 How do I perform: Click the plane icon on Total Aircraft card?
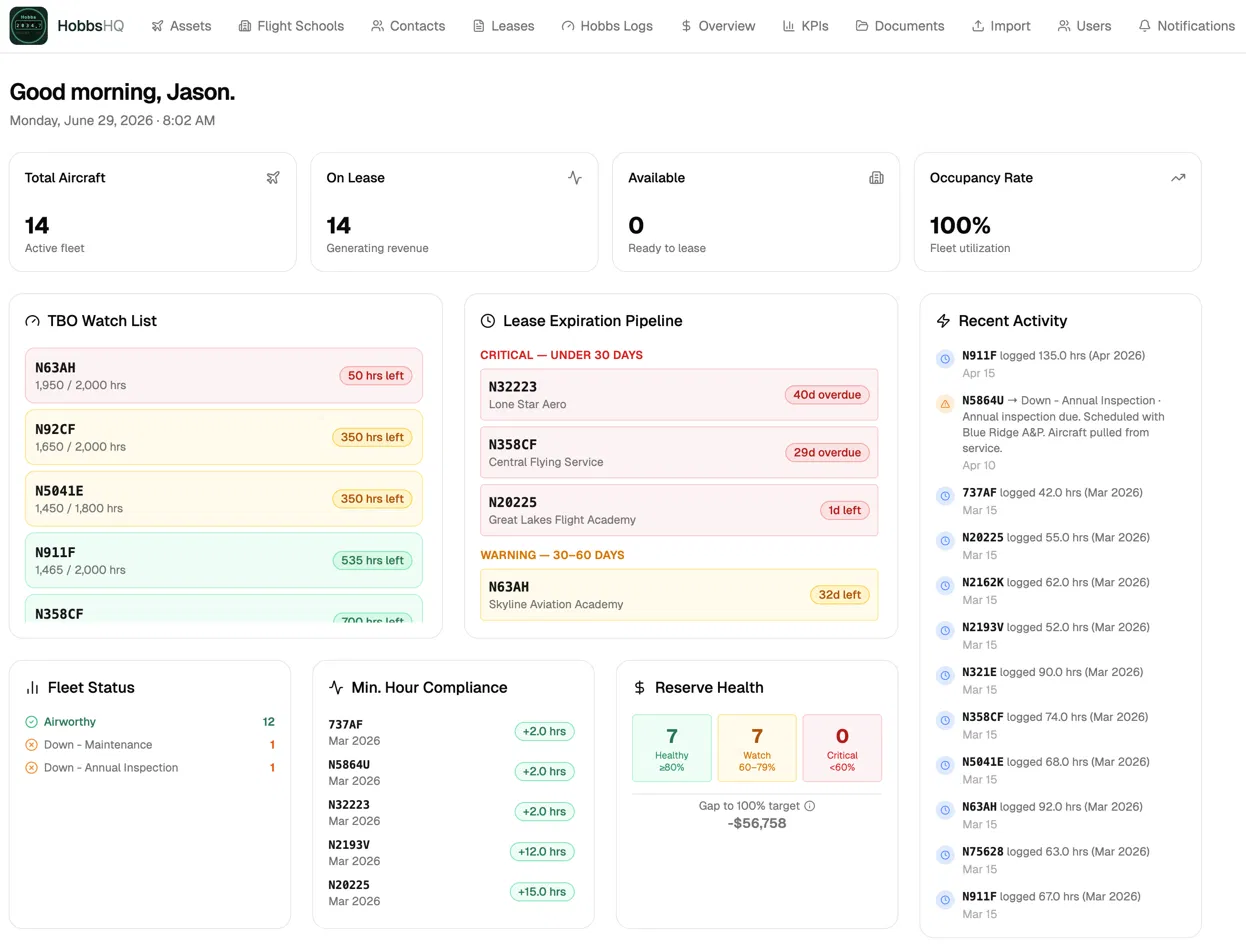point(273,178)
